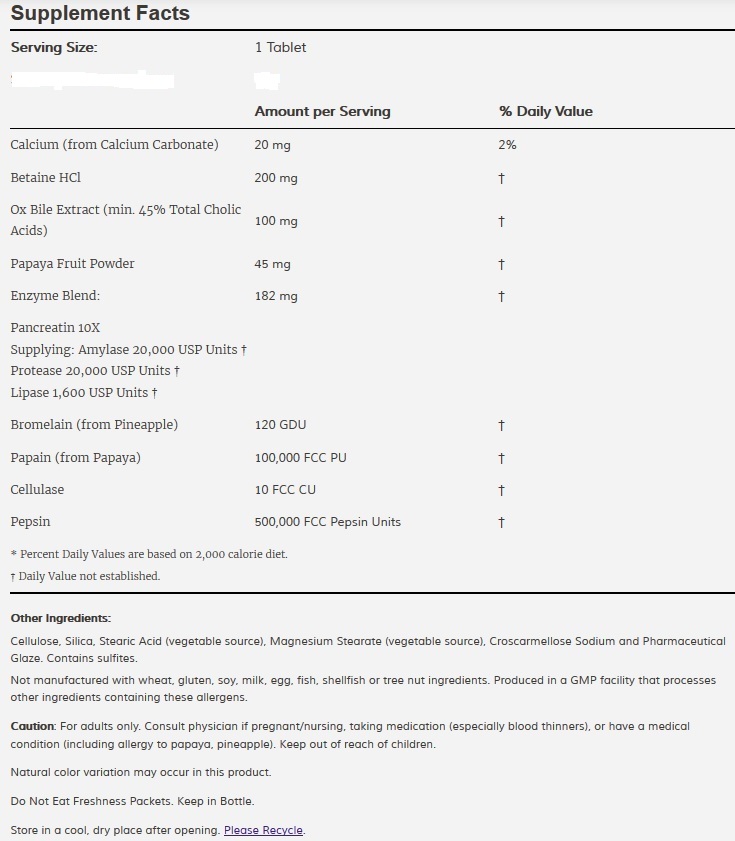Image resolution: width=735 pixels, height=841 pixels.
Task: Click the % Daily Value column header
Action: [545, 111]
